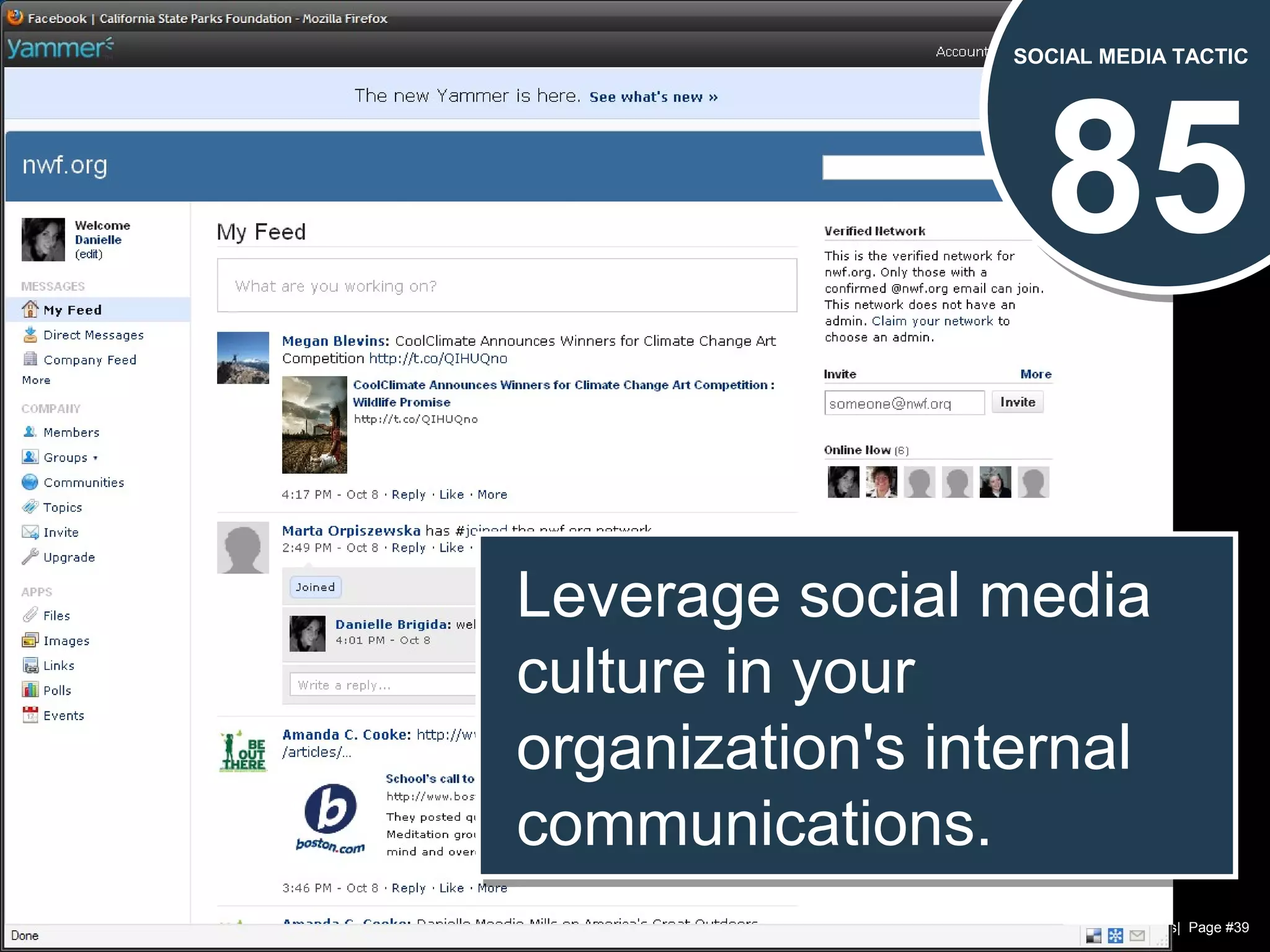Click the Events calendar icon
This screenshot has width=1270, height=952.
click(30, 715)
